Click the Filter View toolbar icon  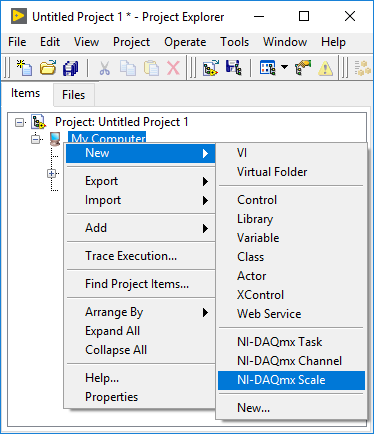pos(268,68)
